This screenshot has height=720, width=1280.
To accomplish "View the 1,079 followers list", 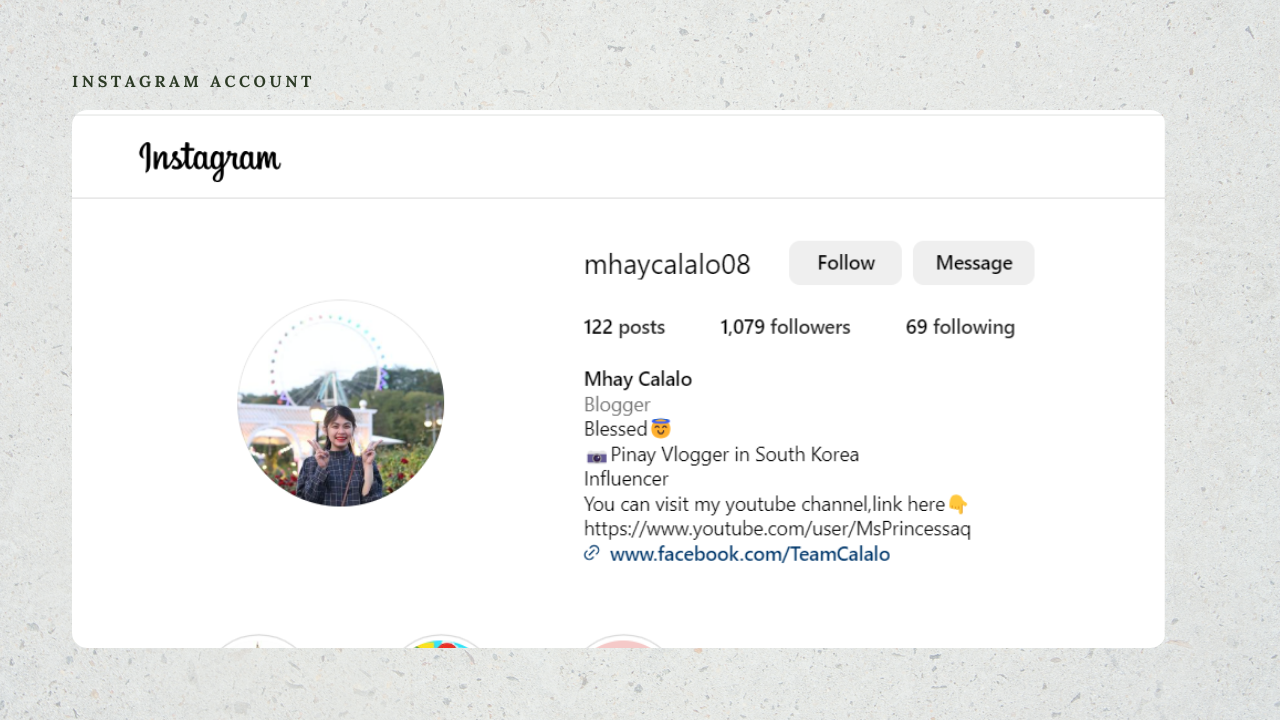I will [x=785, y=327].
